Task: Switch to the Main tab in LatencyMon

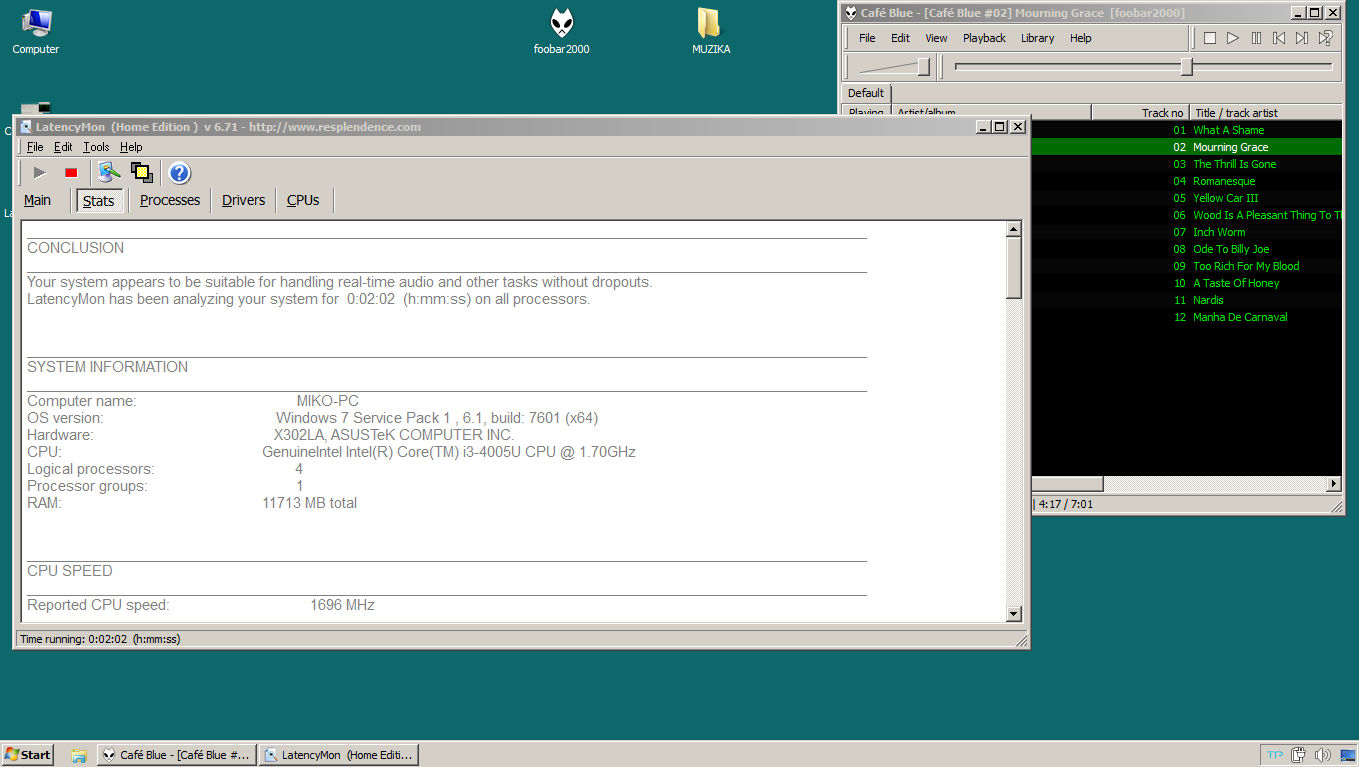Action: click(37, 200)
